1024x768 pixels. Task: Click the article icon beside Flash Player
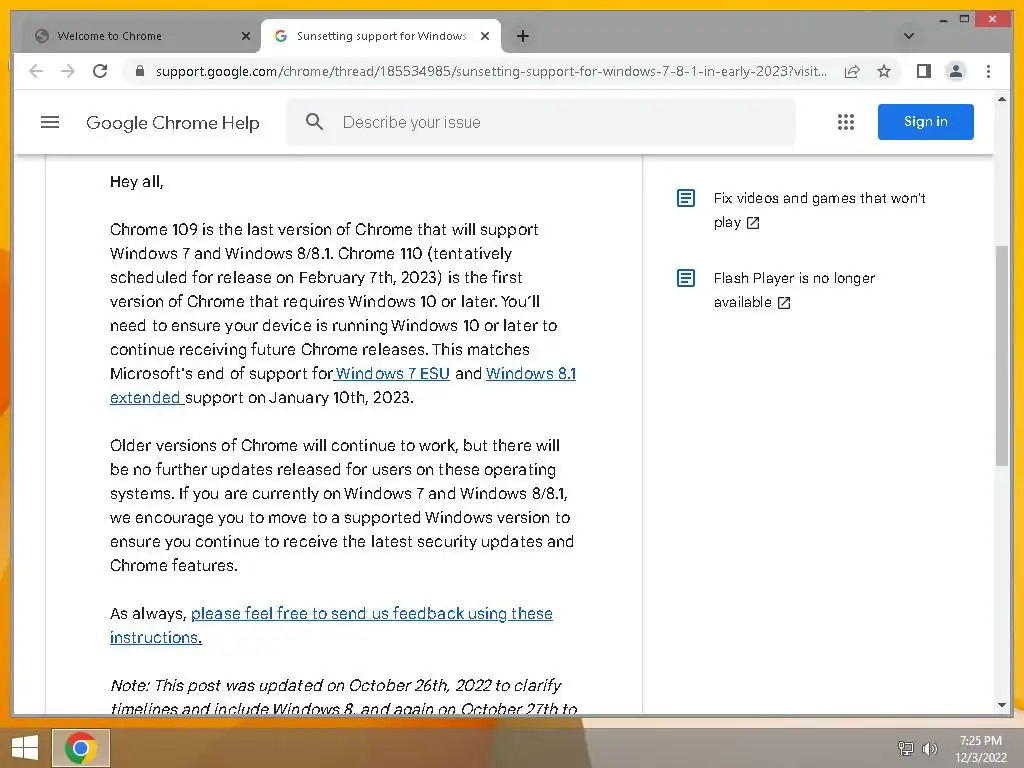(x=686, y=278)
